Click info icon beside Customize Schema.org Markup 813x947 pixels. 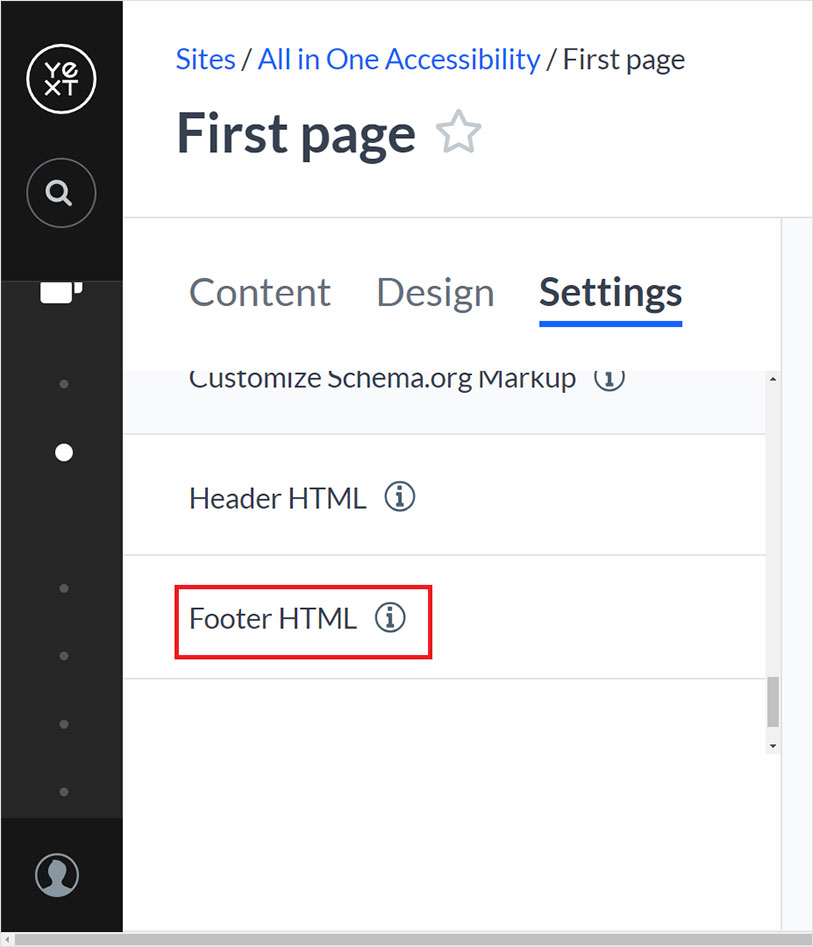(x=610, y=380)
